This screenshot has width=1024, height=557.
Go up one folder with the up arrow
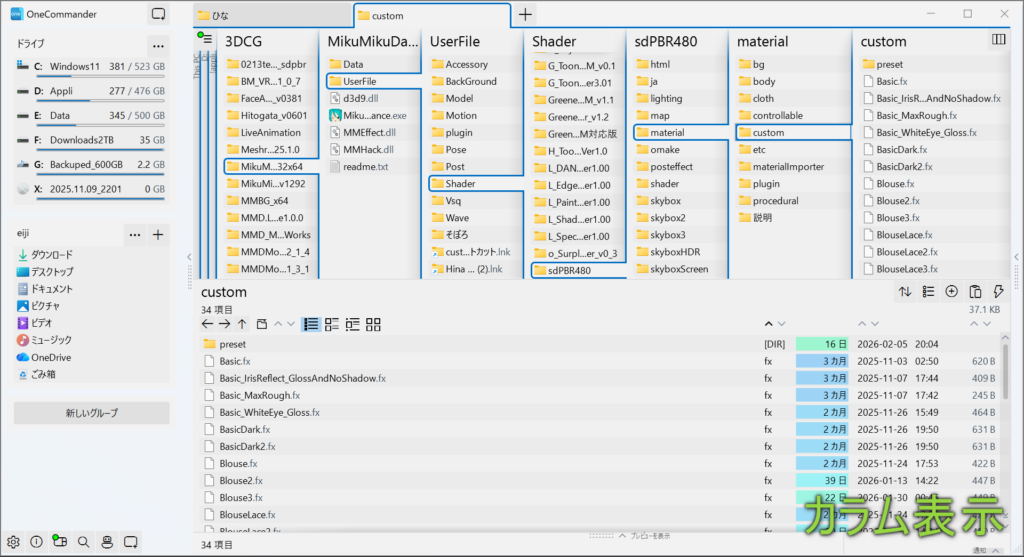click(x=242, y=324)
